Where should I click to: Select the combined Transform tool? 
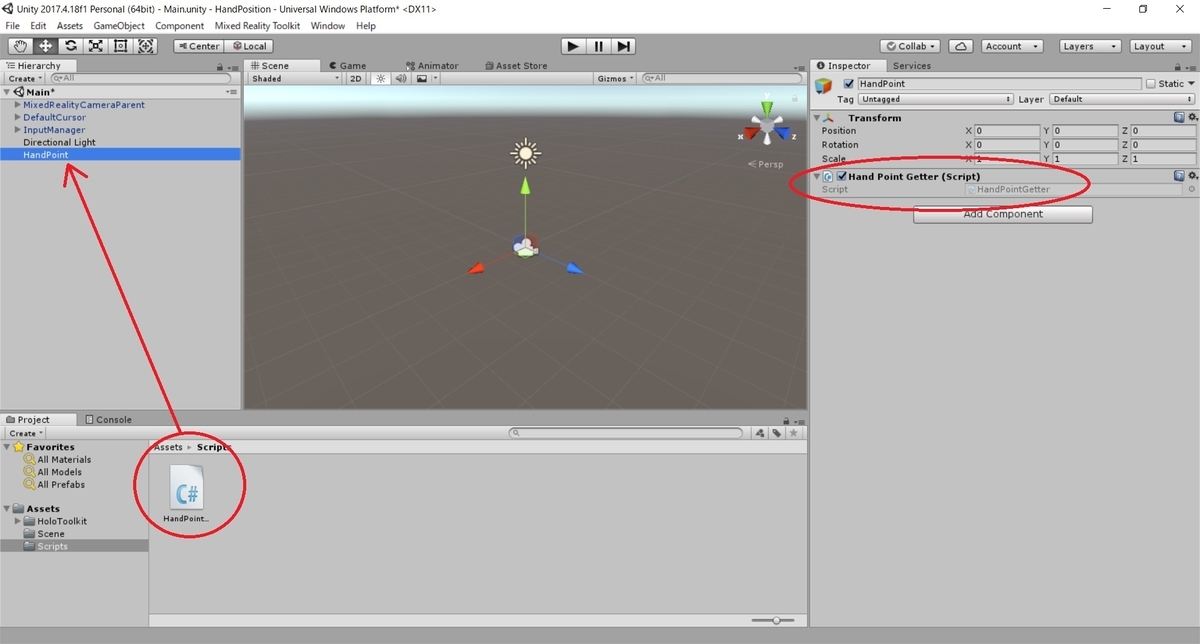pyautogui.click(x=146, y=46)
